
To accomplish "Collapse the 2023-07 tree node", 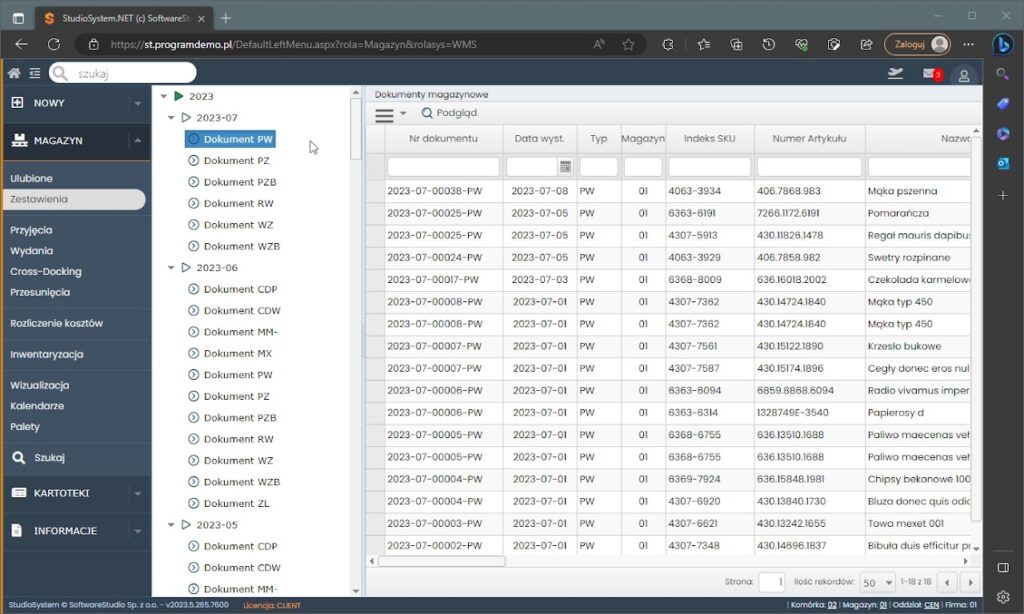I will pos(171,118).
